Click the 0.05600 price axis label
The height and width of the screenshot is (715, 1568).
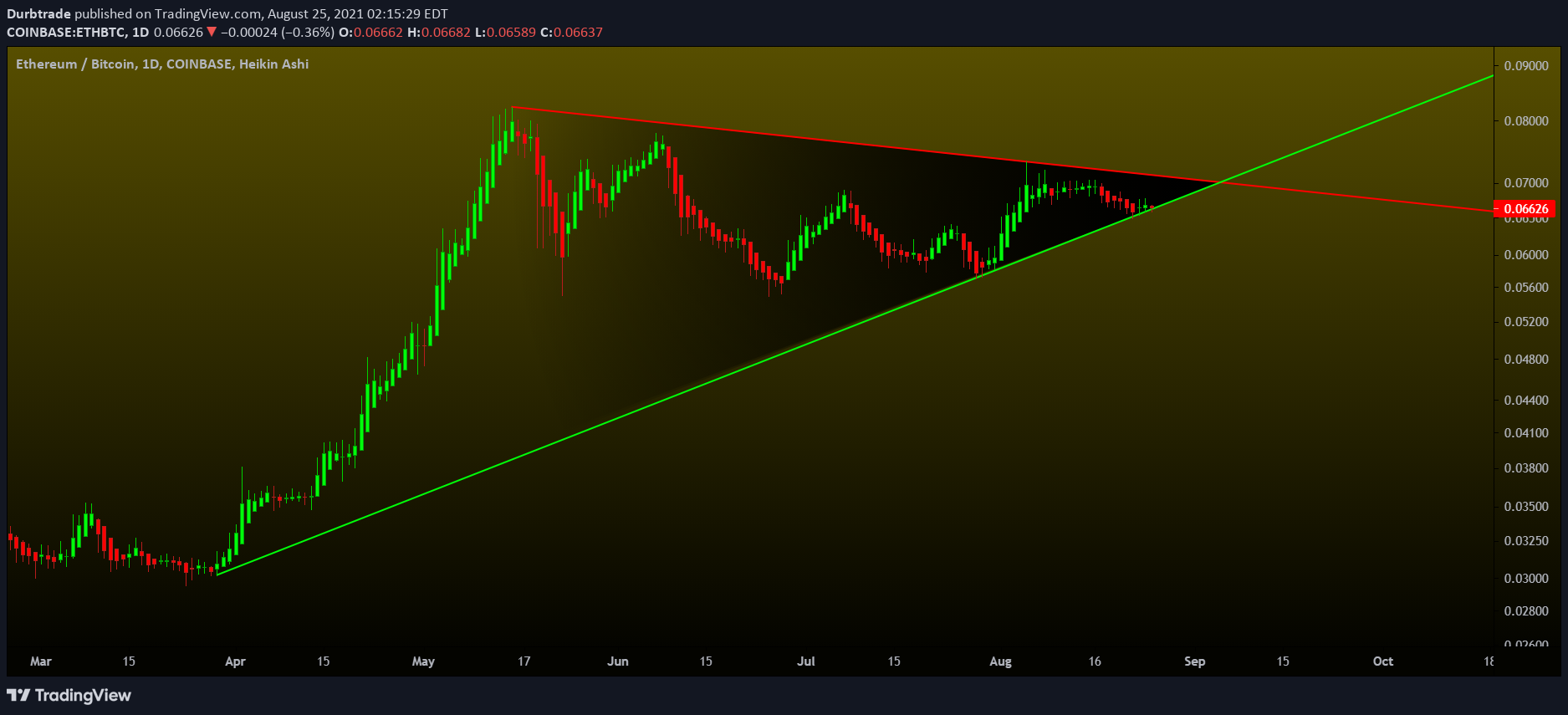[1526, 287]
